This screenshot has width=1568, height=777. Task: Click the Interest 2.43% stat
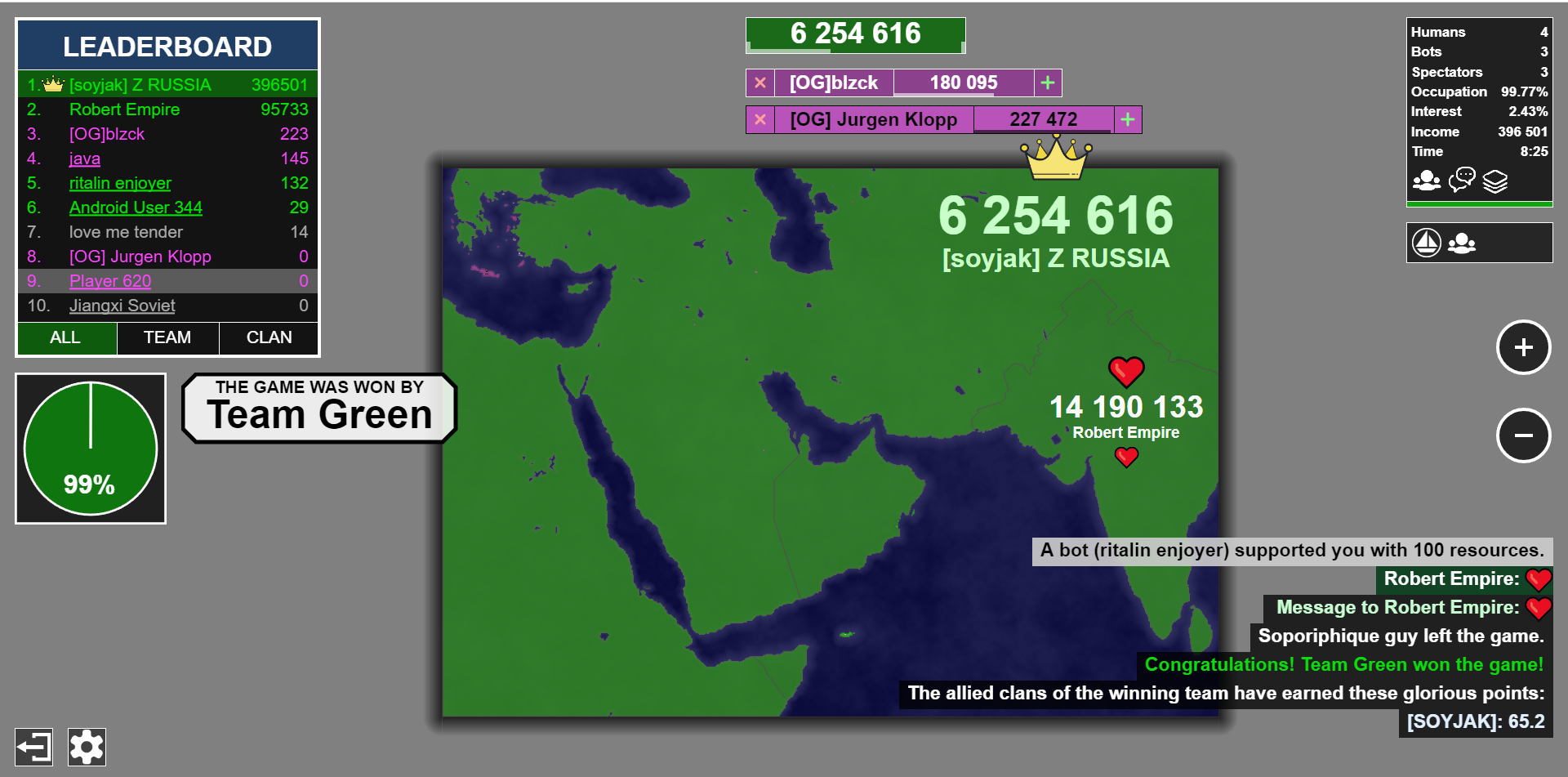(1479, 111)
